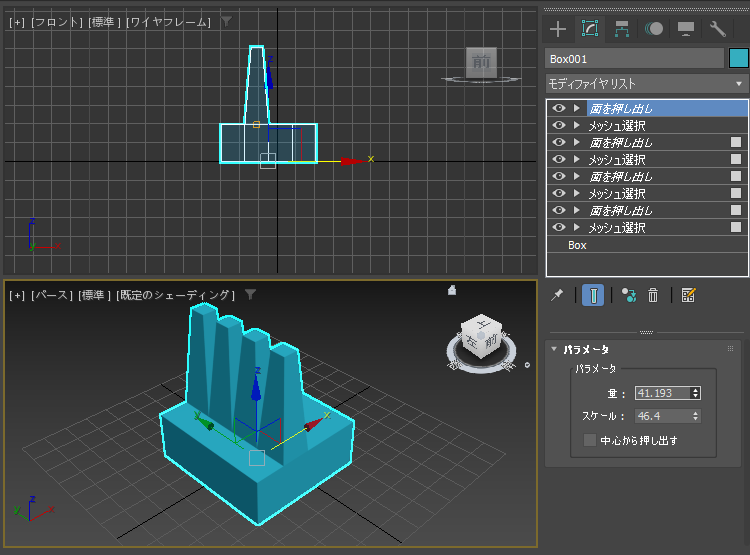Viewport: 750px width, 555px height.
Task: Click the parameters rollout grip handle icon
Action: 730,349
